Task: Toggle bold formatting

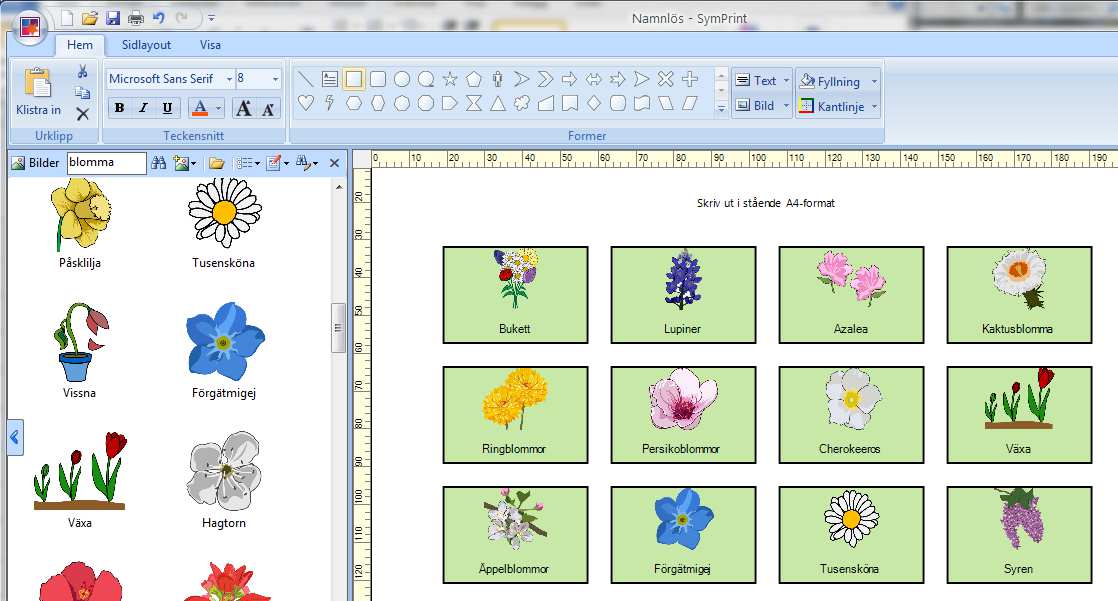Action: (119, 108)
